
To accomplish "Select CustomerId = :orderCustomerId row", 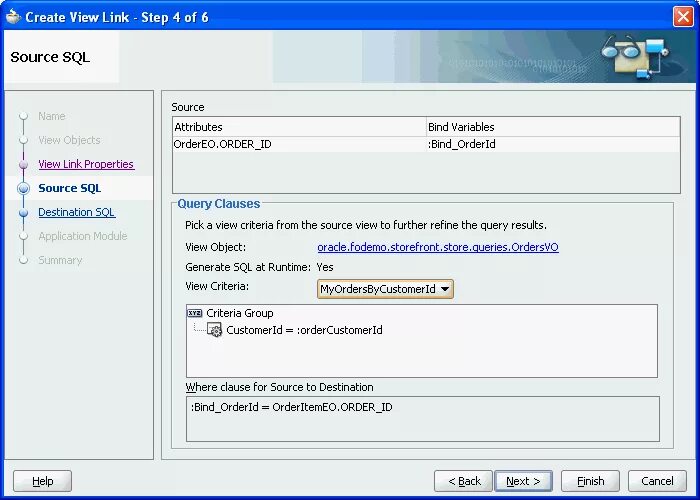I will tap(304, 330).
